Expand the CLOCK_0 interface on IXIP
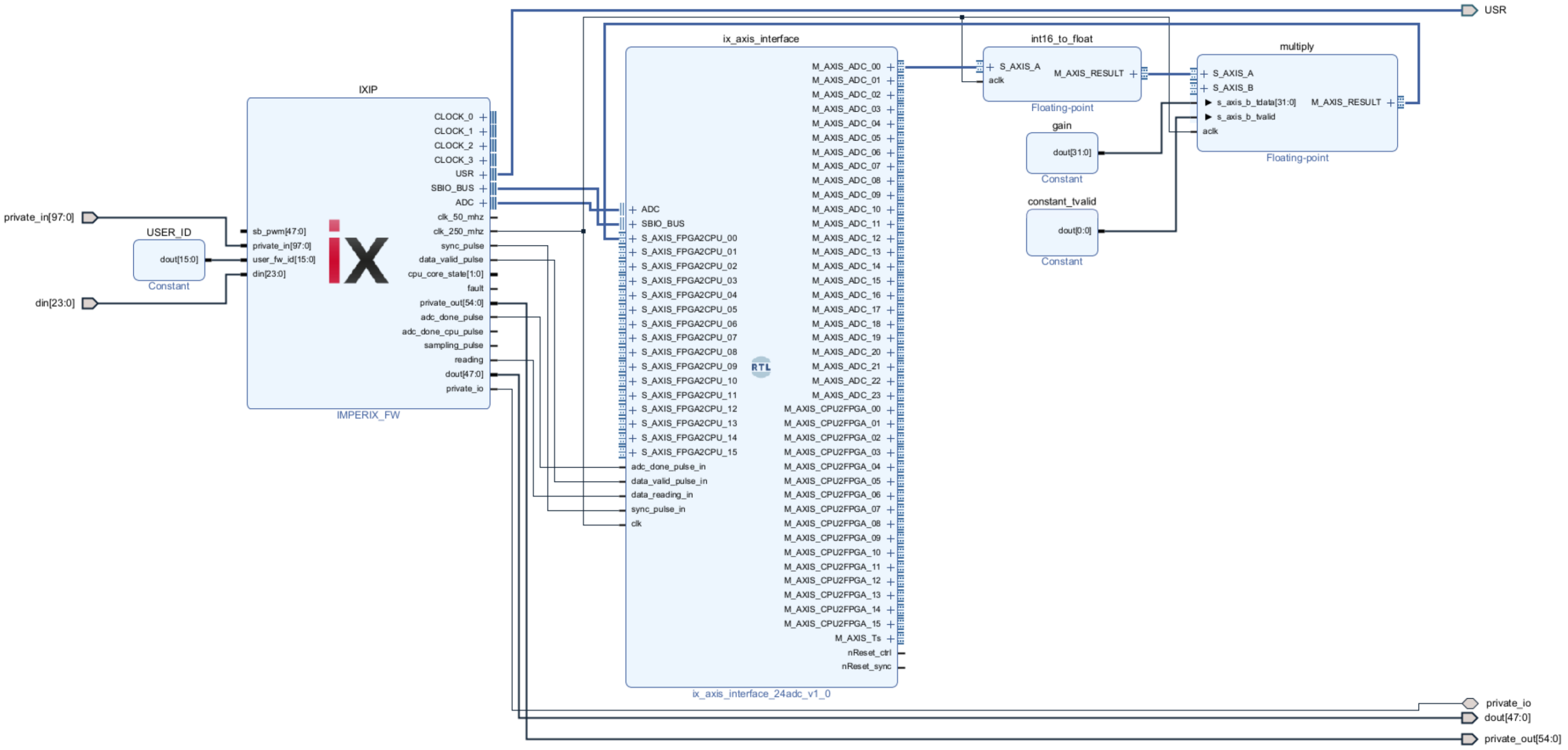1568x750 pixels. (x=483, y=117)
